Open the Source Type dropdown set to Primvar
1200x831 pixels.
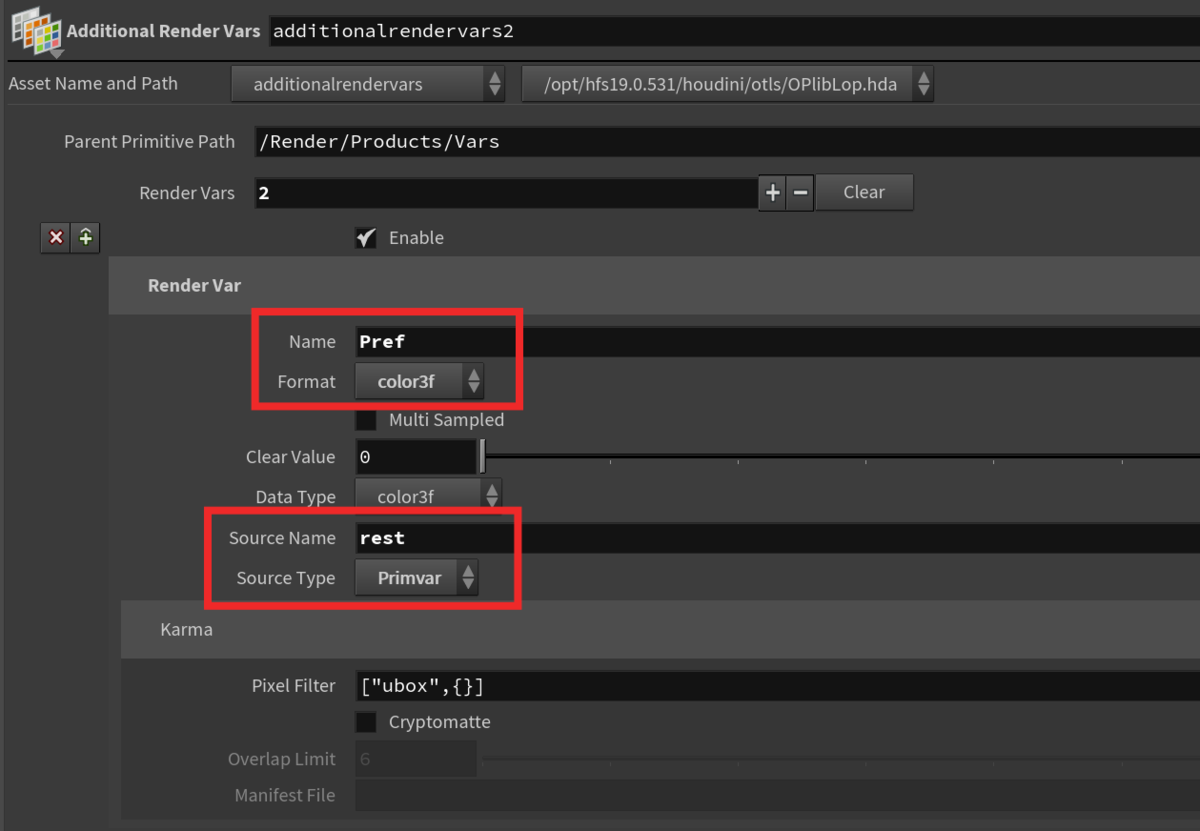point(417,578)
